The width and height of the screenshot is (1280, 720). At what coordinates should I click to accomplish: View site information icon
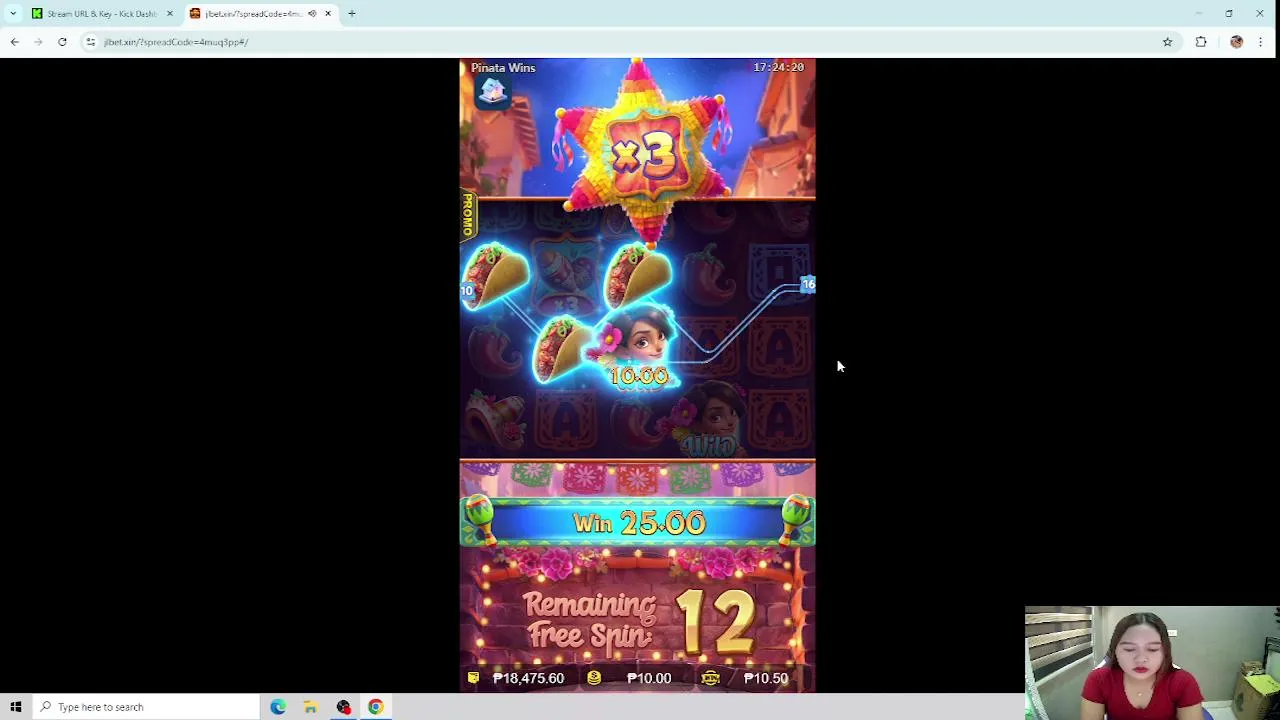coord(90,42)
